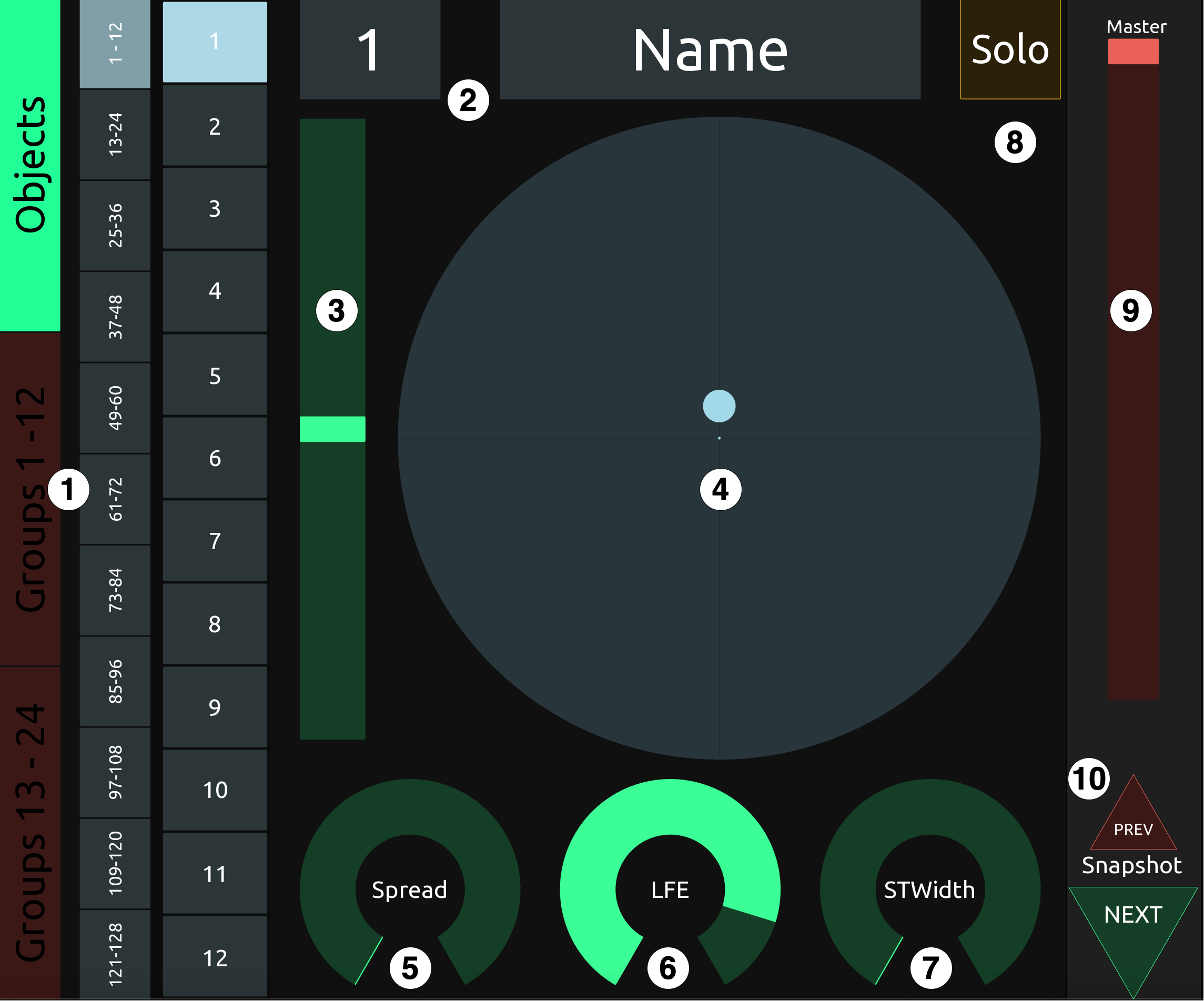Screen dimensions: 1204x1001
Task: Click the Name field
Action: [710, 50]
